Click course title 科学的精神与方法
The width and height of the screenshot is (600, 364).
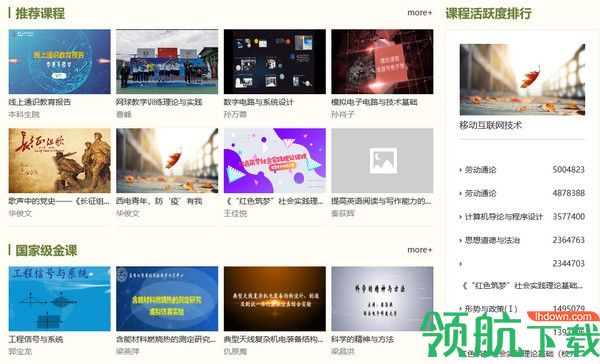pos(362,340)
